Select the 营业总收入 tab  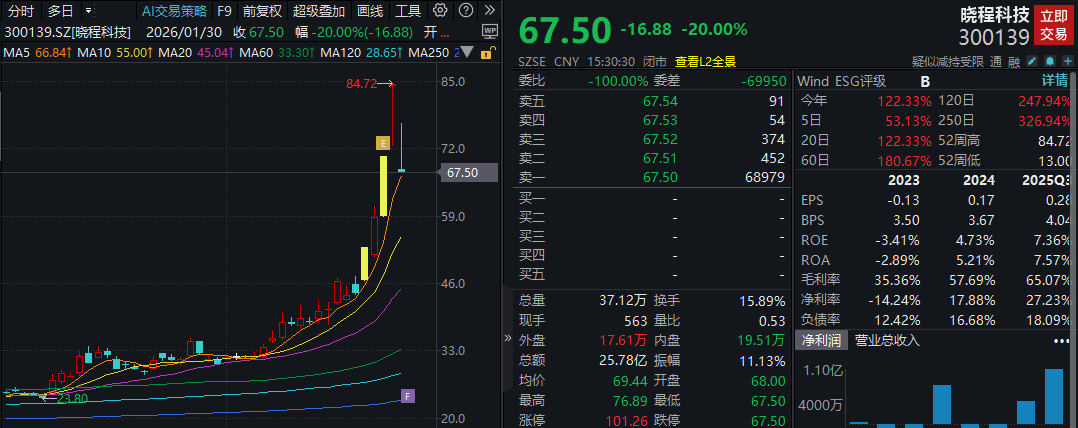886,341
